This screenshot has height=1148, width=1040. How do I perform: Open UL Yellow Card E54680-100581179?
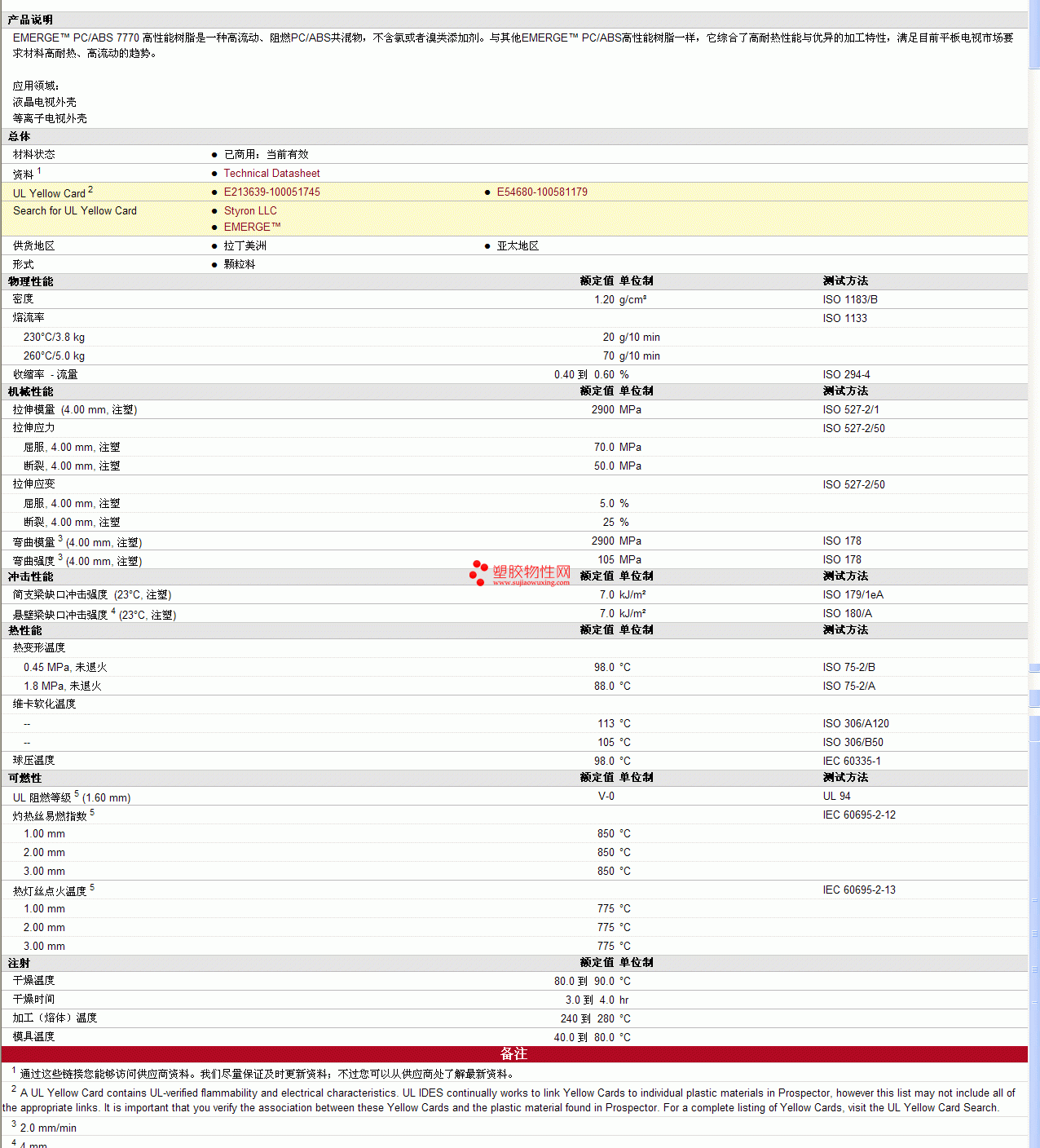pyautogui.click(x=542, y=192)
